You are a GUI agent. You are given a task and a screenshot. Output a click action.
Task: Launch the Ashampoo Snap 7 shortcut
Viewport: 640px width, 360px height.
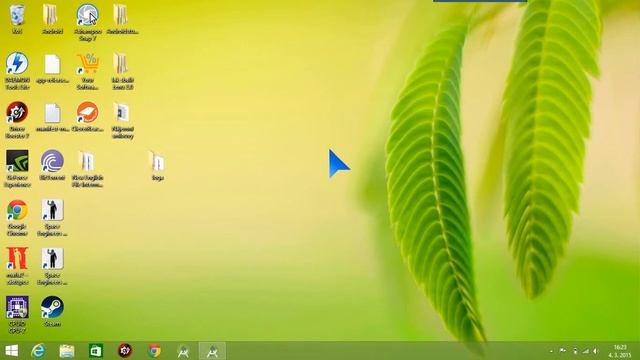point(87,16)
